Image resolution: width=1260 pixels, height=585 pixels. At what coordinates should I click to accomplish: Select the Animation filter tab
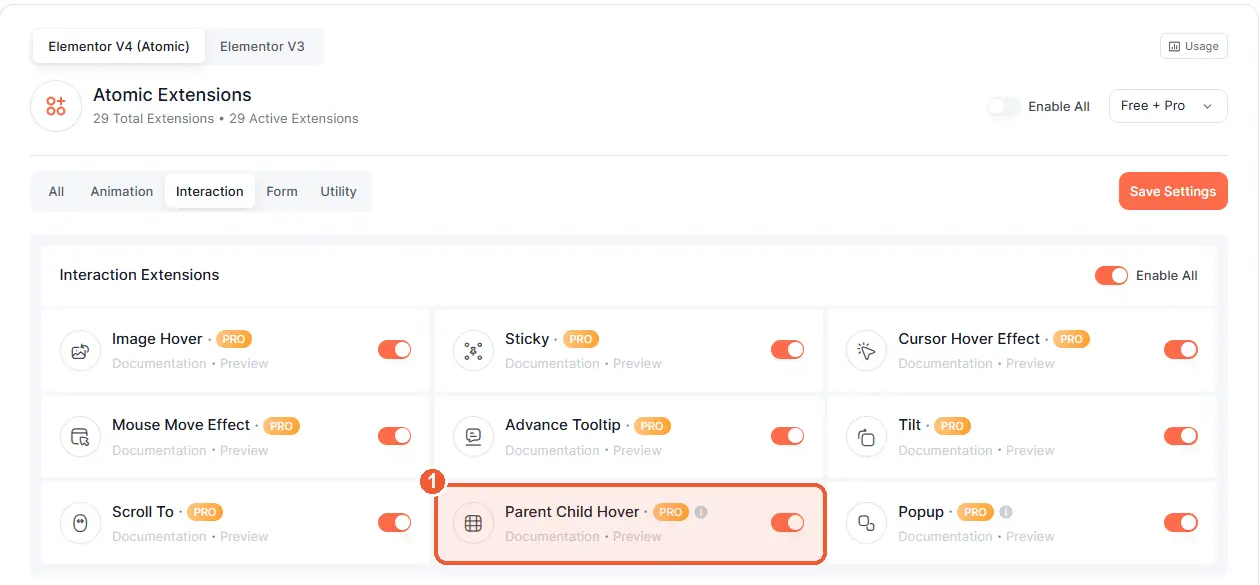click(122, 191)
